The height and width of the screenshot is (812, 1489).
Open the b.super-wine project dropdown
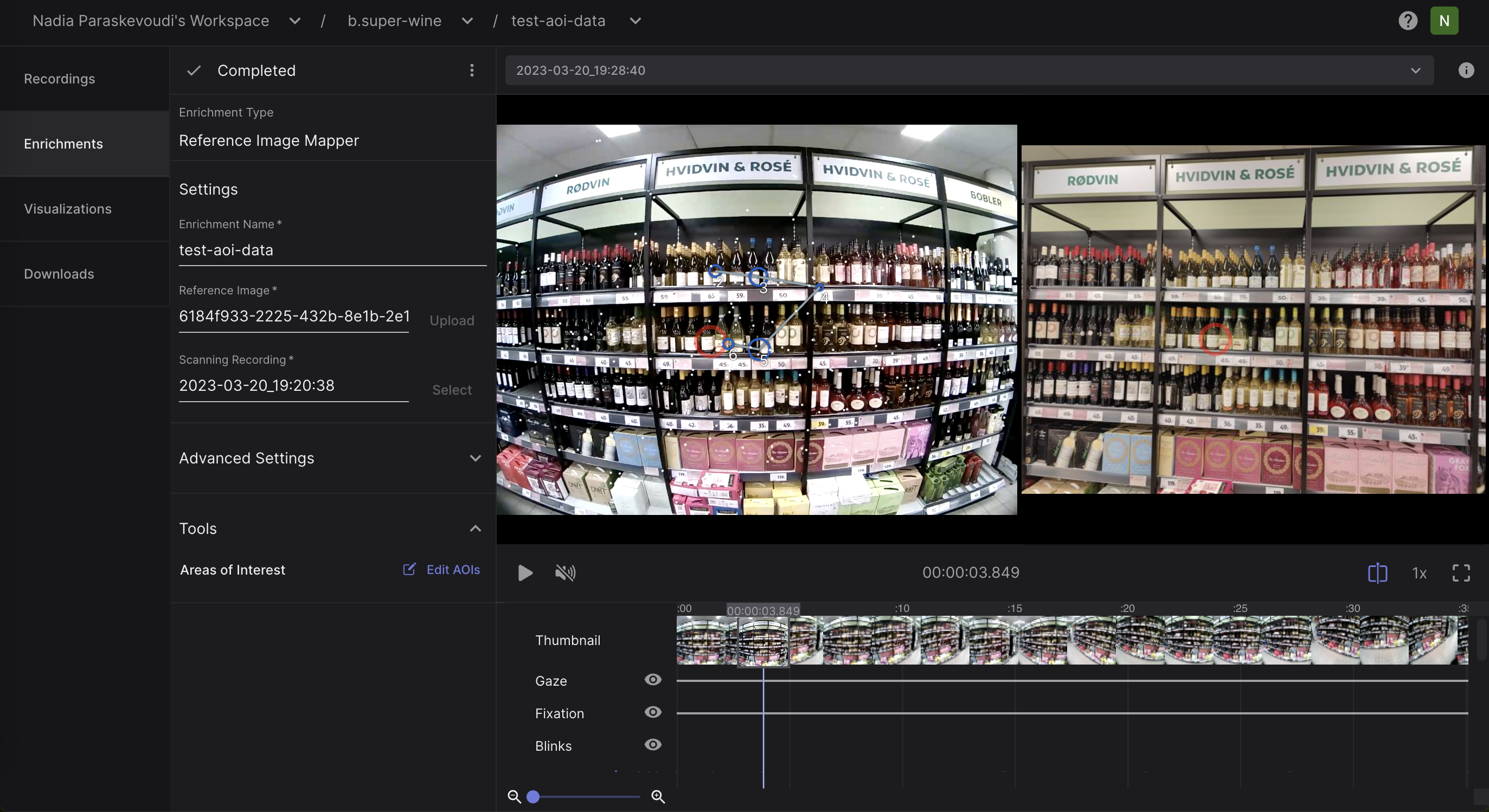point(467,21)
